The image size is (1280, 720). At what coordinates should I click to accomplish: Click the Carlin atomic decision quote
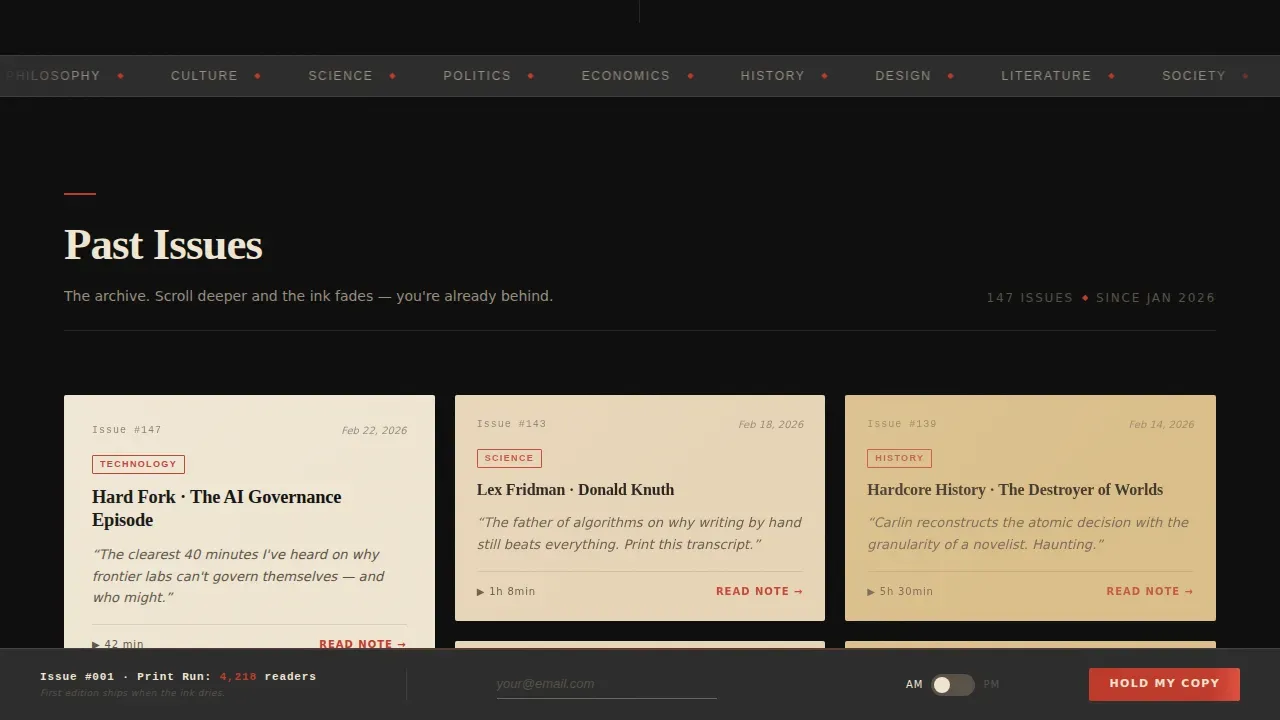(x=1028, y=534)
